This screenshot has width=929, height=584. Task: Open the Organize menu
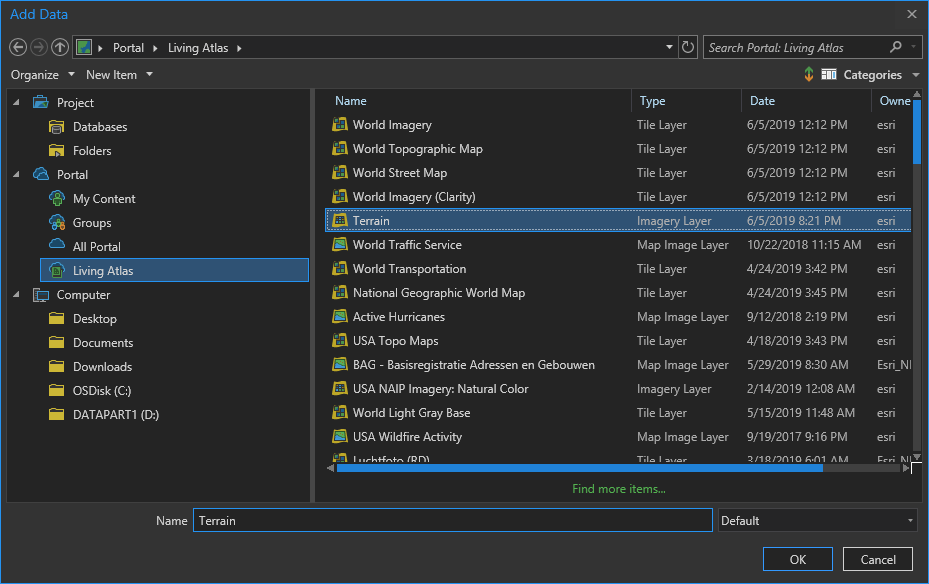[42, 75]
